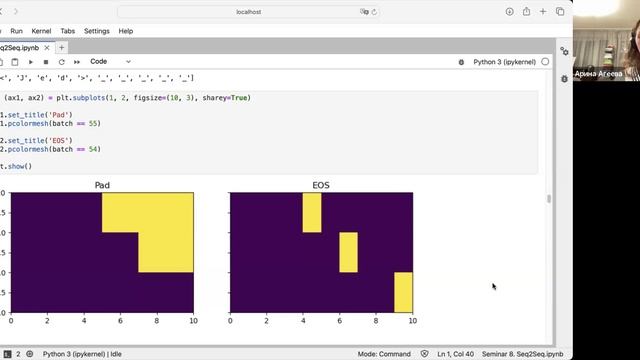Run the selected notebook cell

tap(31, 62)
